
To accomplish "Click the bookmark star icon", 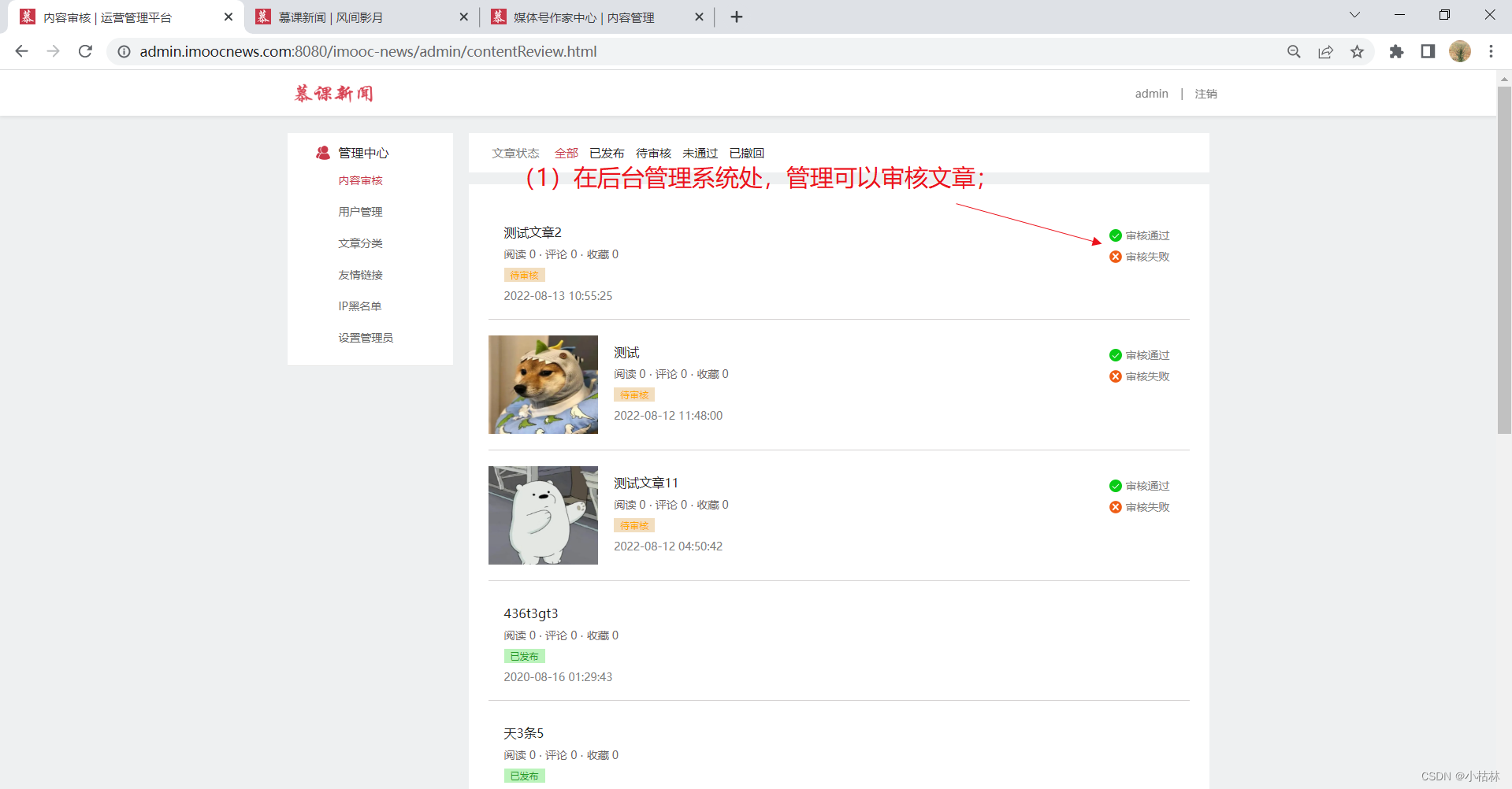I will coord(1357,51).
